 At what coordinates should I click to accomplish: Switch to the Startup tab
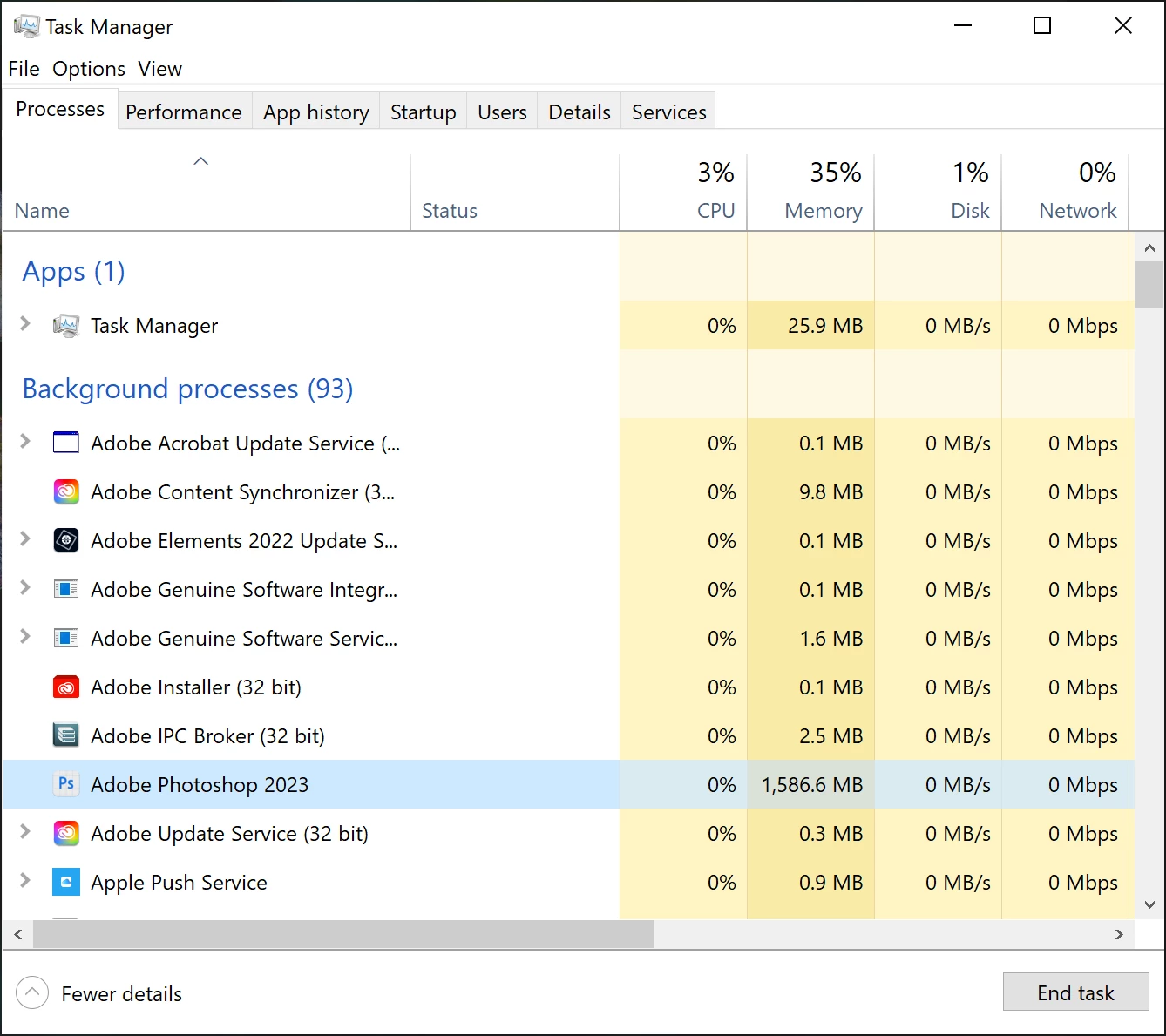coord(424,112)
